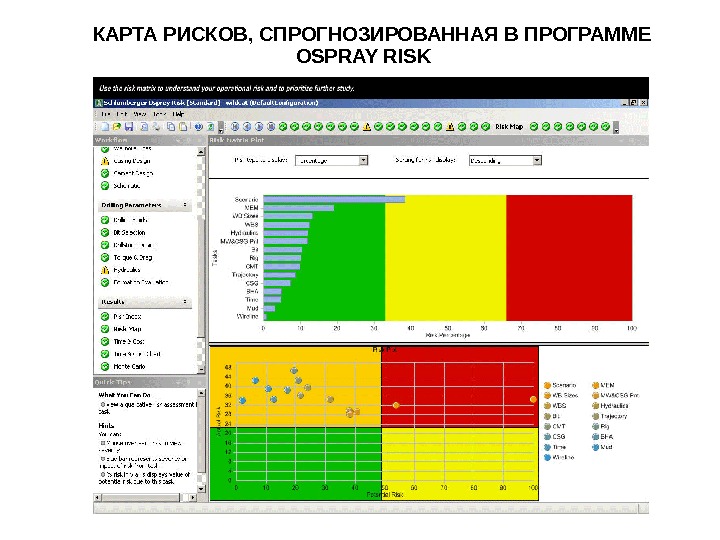Open the View menu

click(x=140, y=114)
